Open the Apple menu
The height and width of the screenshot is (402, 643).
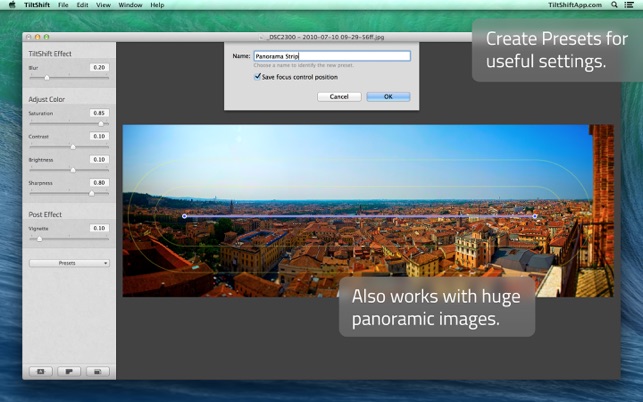12,5
